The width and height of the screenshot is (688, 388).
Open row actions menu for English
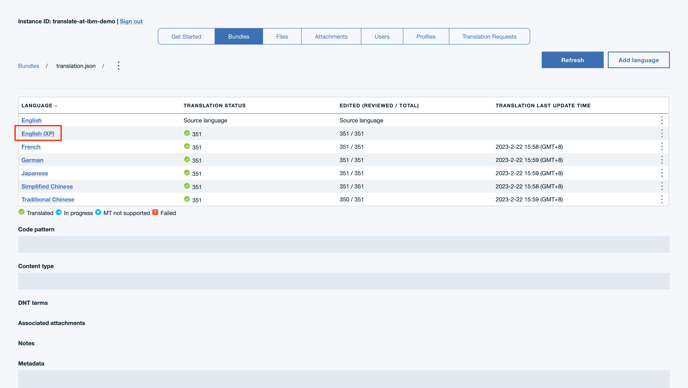click(662, 120)
